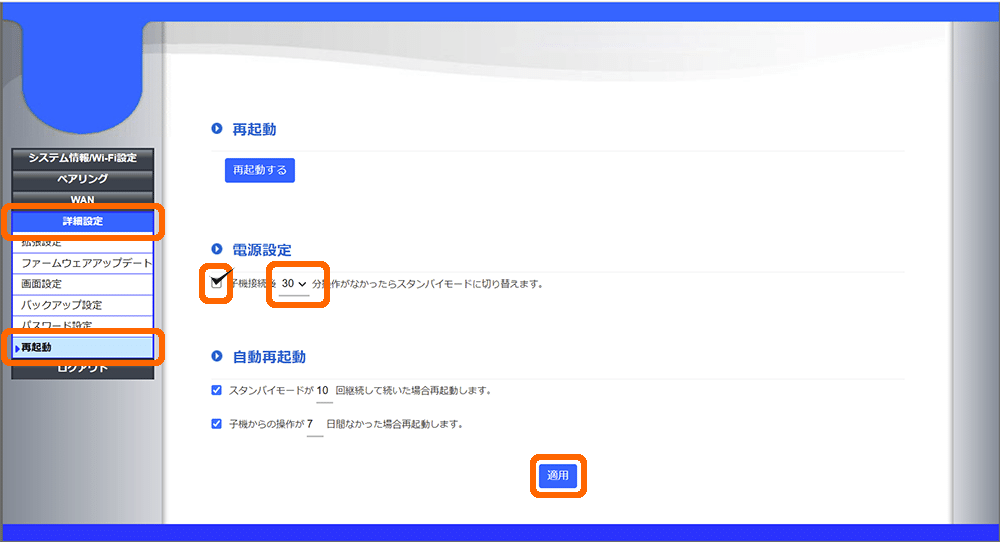Open the ペアリング menu

82,179
